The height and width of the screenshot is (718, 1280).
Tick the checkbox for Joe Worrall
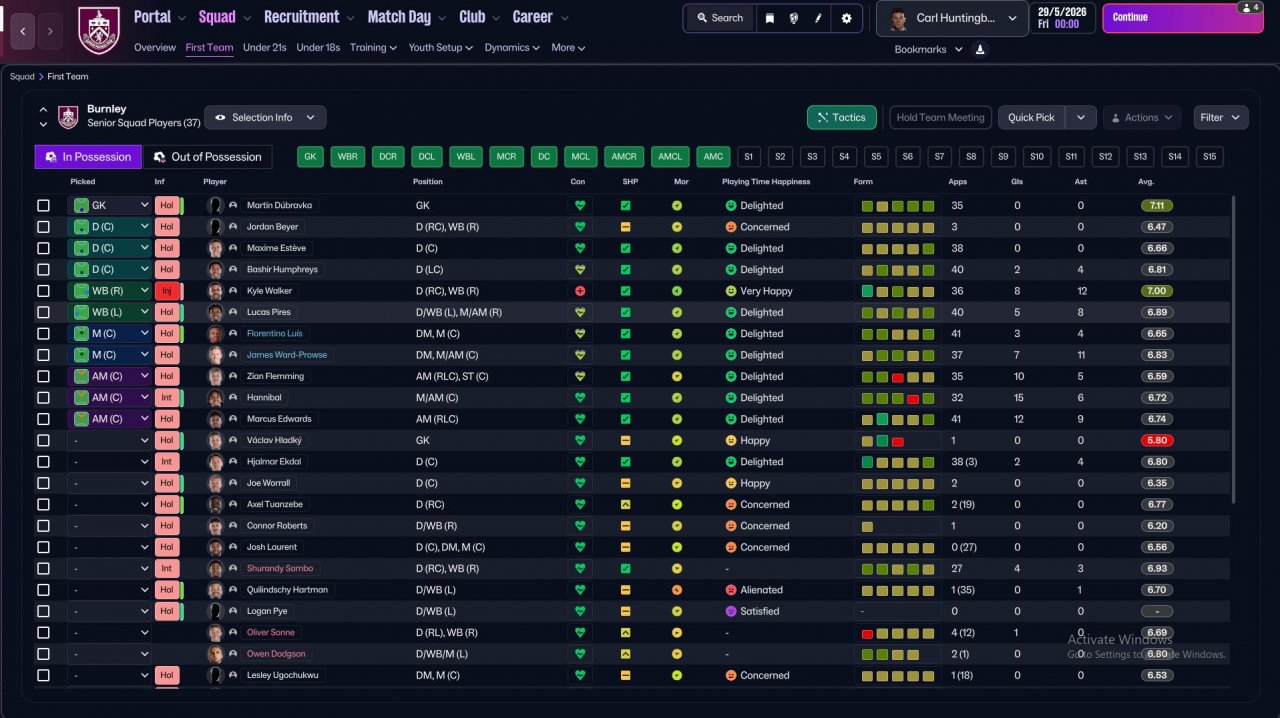[43, 483]
